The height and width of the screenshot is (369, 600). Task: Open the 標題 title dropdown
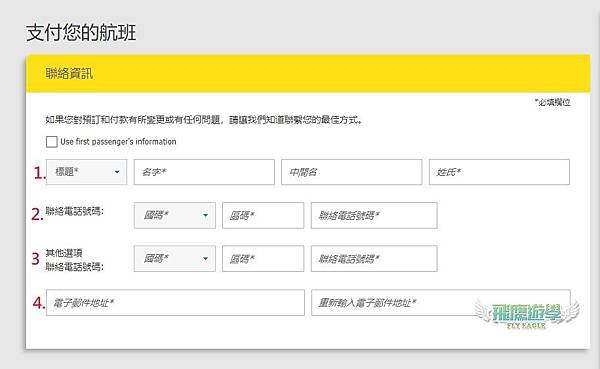click(x=86, y=172)
